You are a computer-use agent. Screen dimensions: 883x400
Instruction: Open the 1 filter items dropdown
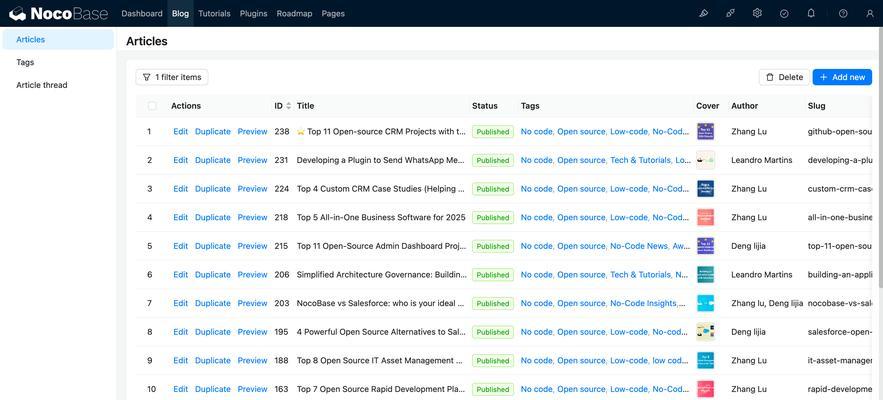point(172,77)
